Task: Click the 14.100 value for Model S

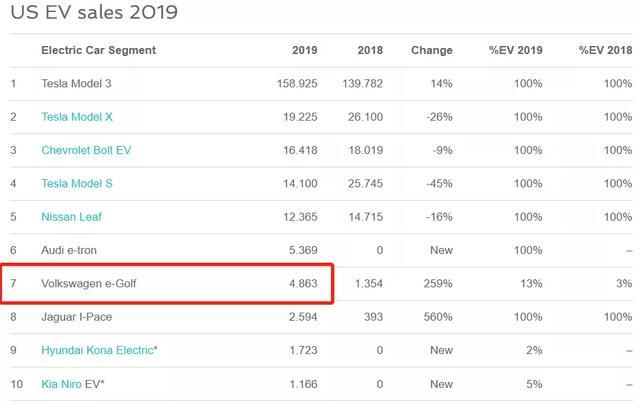Action: (300, 184)
